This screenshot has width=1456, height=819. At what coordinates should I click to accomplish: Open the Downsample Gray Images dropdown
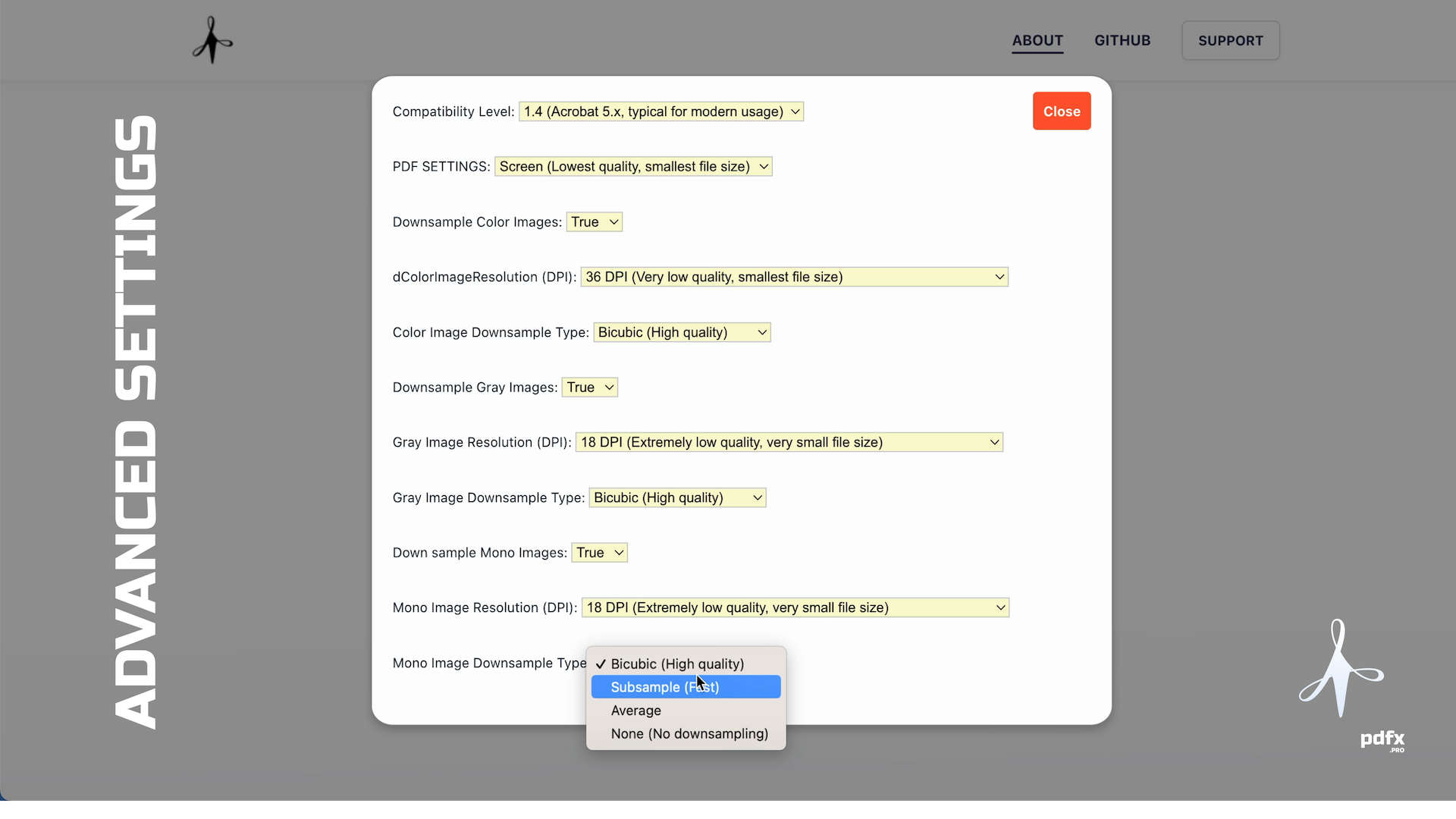[590, 388]
